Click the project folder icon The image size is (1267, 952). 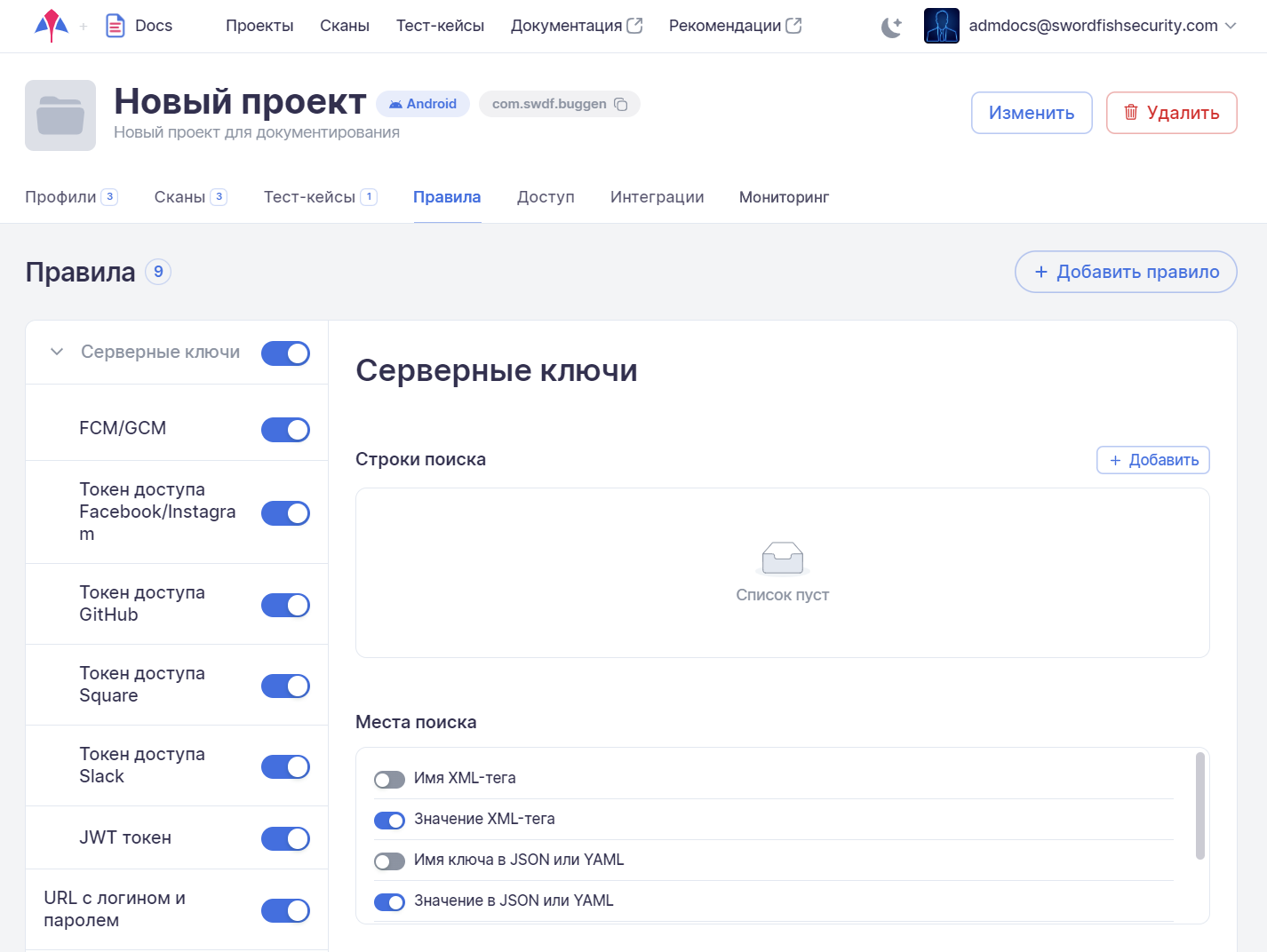point(60,115)
